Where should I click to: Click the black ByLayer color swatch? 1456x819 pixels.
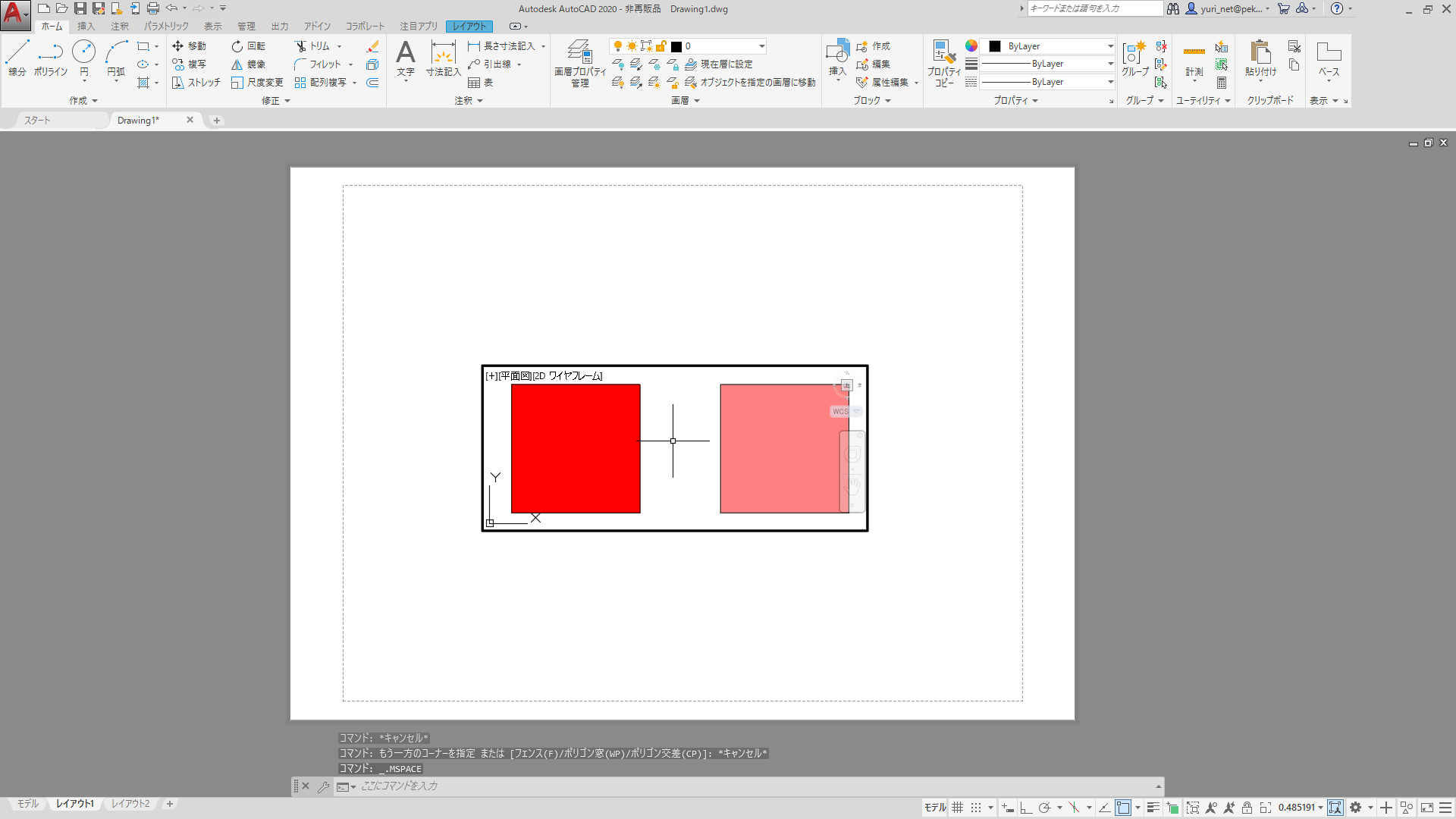(995, 46)
